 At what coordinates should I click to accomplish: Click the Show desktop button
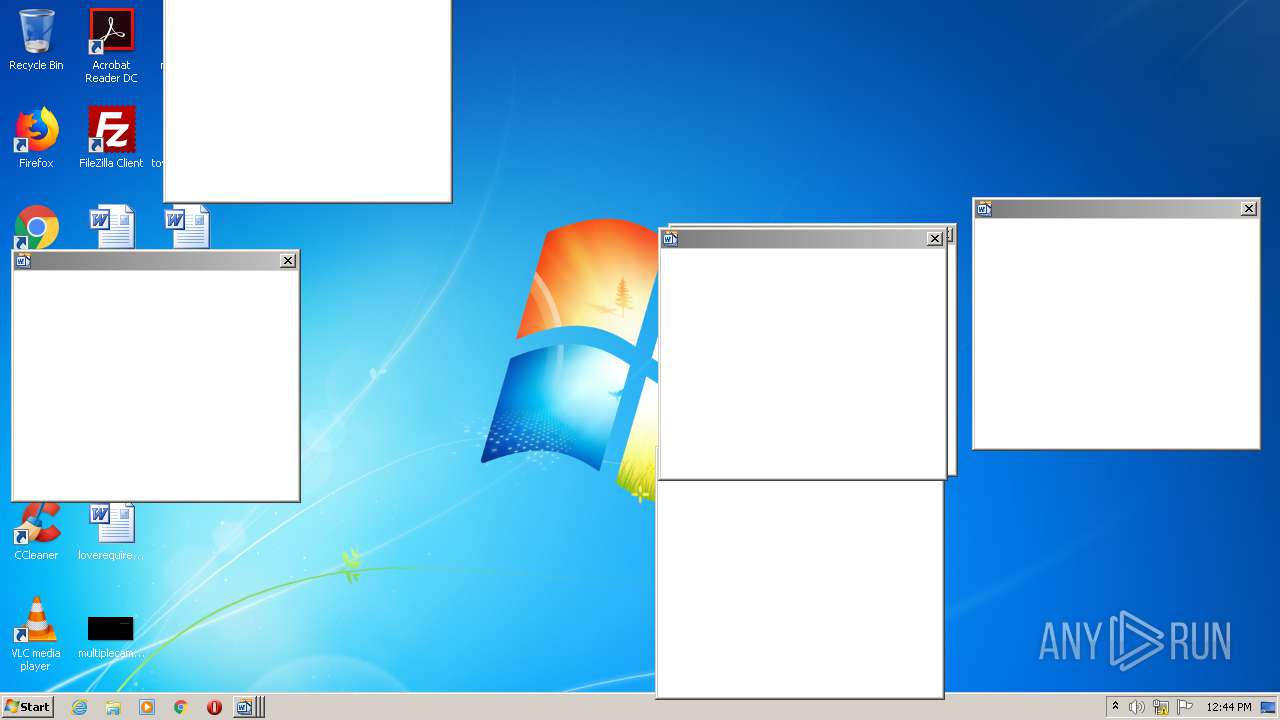click(1269, 707)
